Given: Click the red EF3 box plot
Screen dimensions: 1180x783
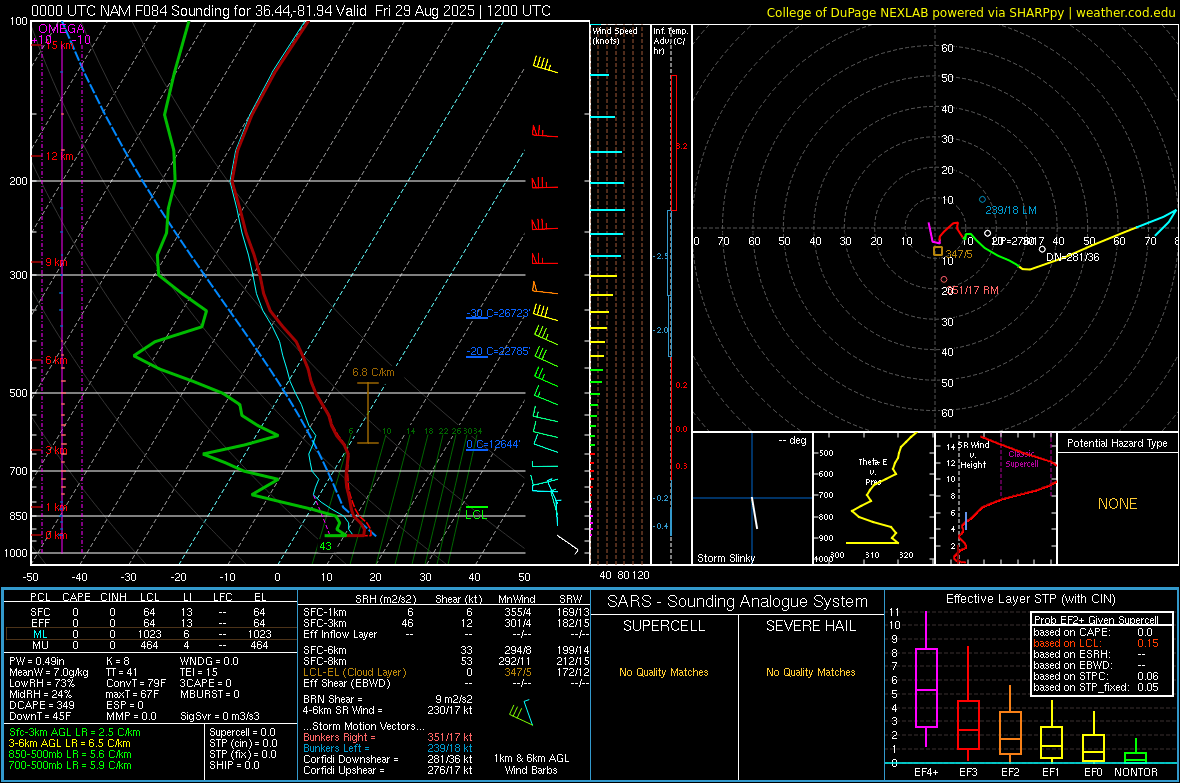Looking at the screenshot, I should (x=968, y=724).
